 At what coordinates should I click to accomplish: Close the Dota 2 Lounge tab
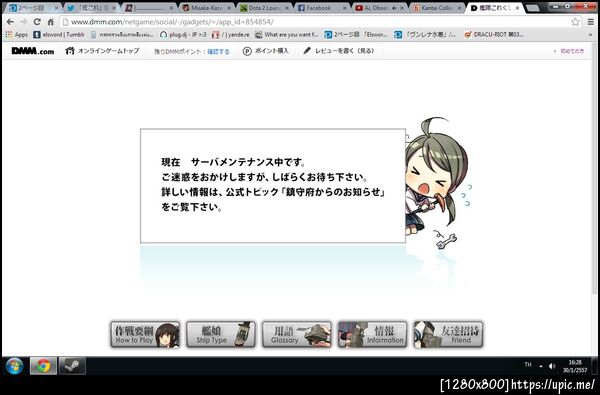(x=286, y=8)
